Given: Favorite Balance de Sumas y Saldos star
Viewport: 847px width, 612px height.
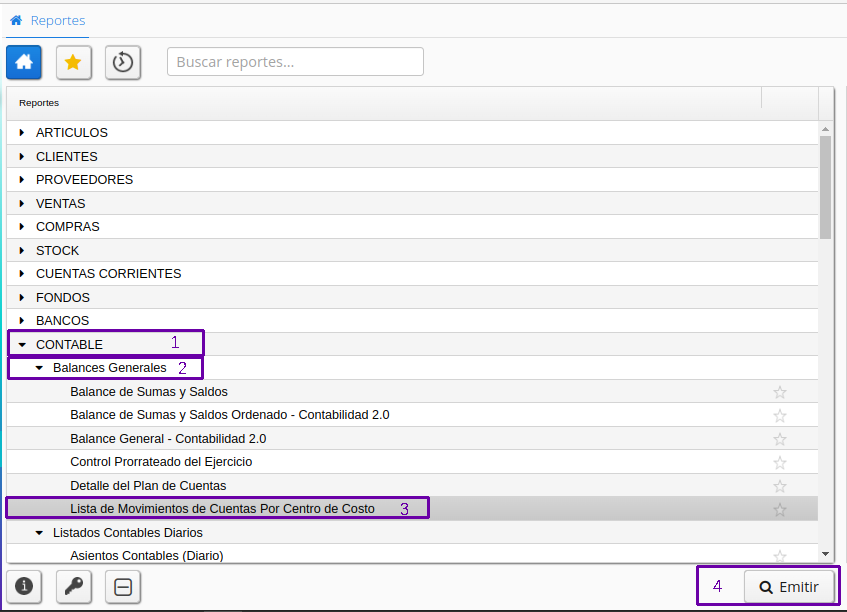Looking at the screenshot, I should click(779, 392).
